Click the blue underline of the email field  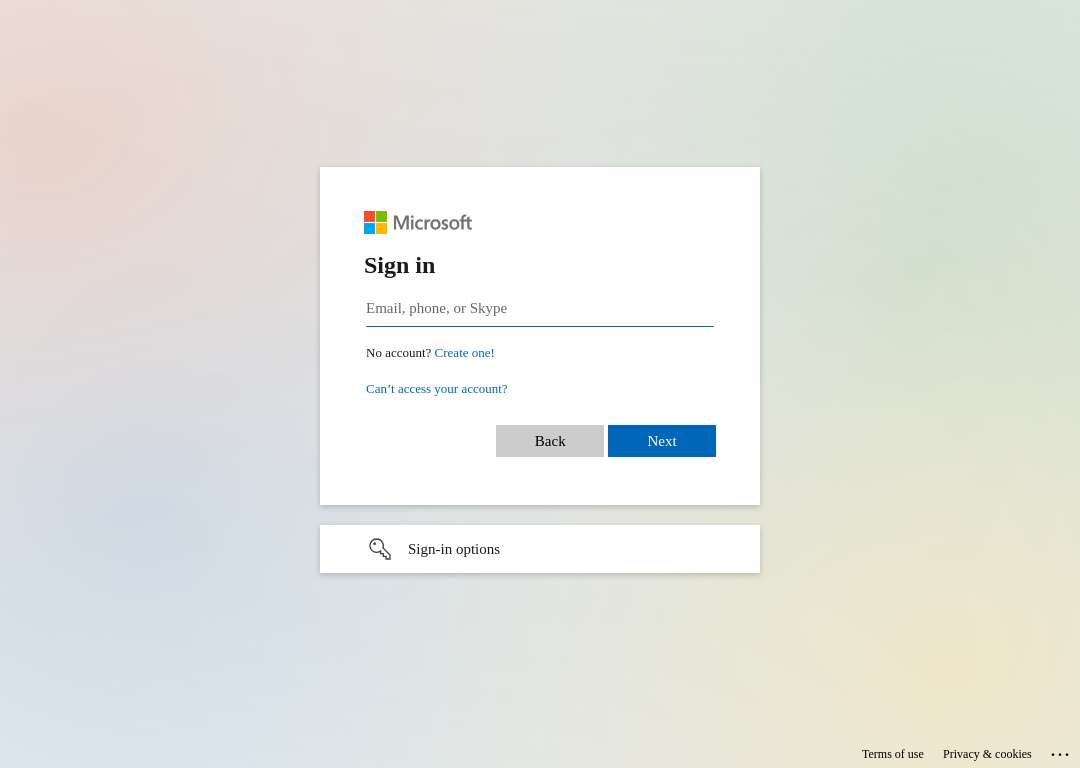pos(540,326)
